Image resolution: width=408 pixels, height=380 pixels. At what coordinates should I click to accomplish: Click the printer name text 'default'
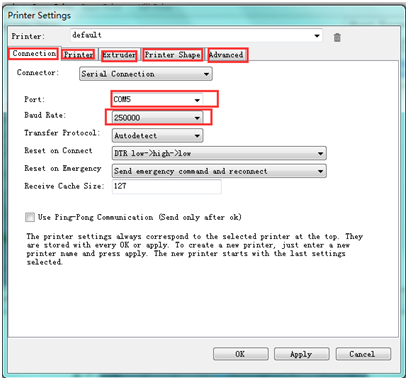click(87, 35)
